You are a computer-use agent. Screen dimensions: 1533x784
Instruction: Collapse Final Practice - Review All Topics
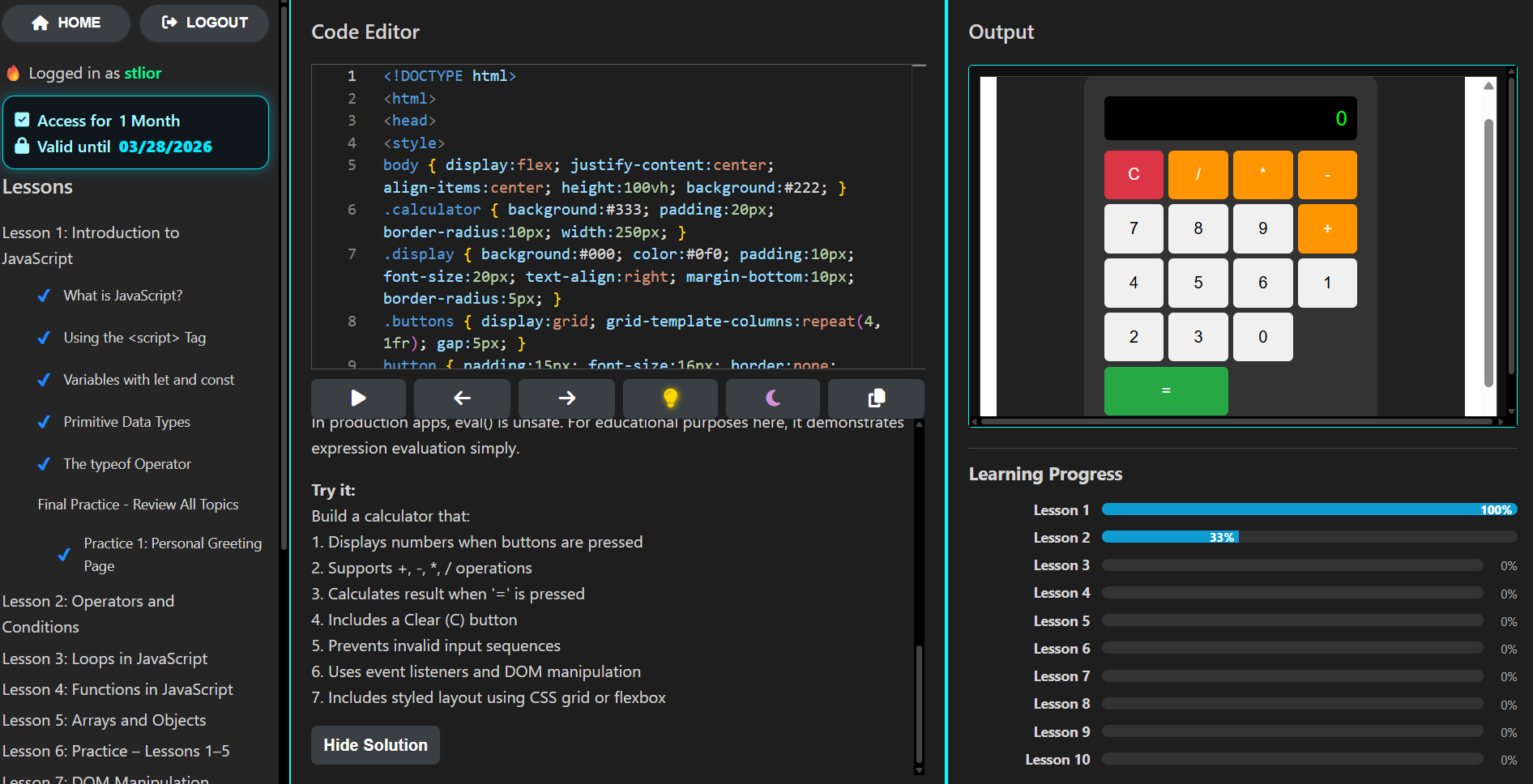pos(138,504)
